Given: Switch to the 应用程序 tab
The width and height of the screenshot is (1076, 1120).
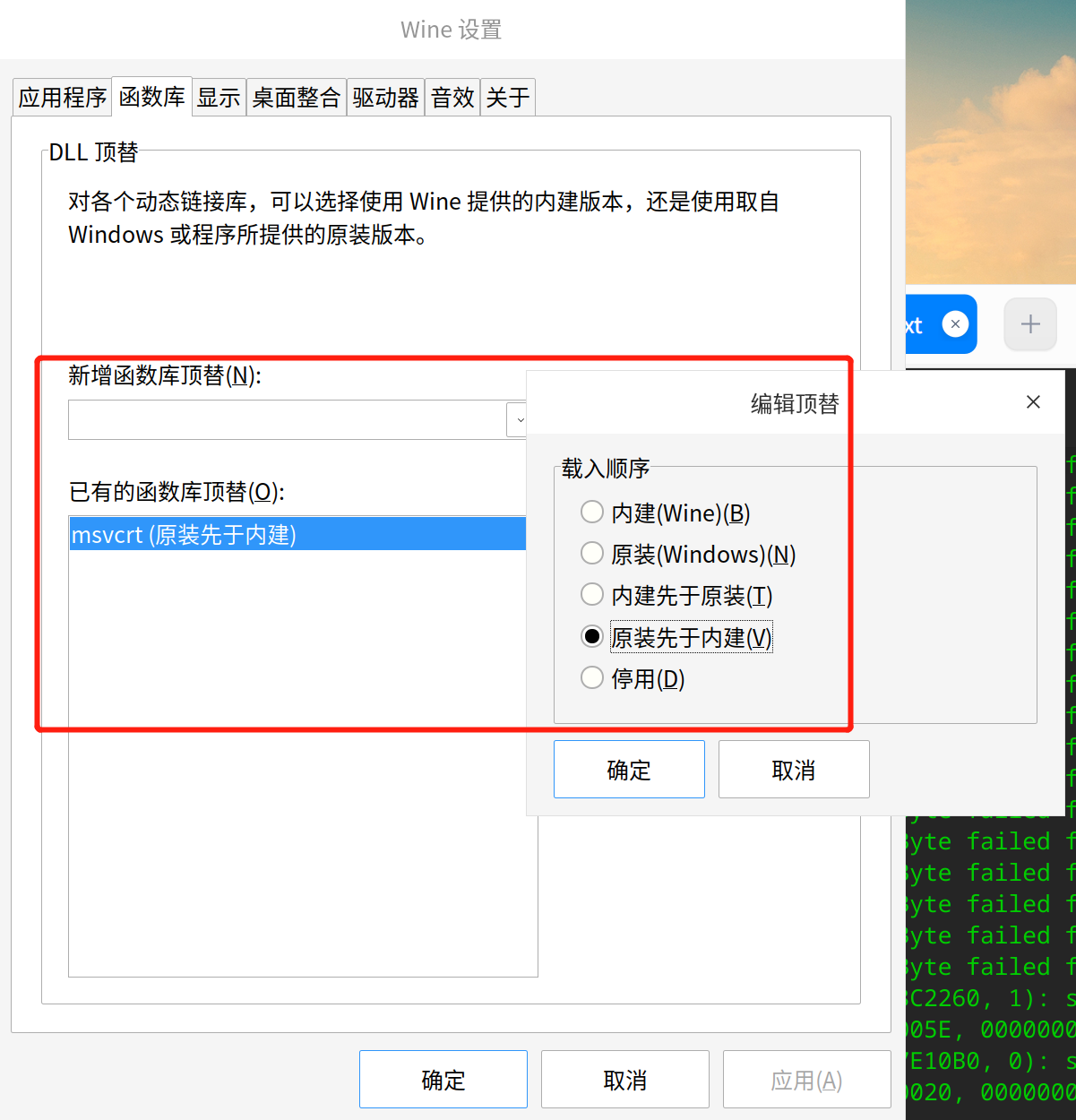Looking at the screenshot, I should [x=63, y=97].
